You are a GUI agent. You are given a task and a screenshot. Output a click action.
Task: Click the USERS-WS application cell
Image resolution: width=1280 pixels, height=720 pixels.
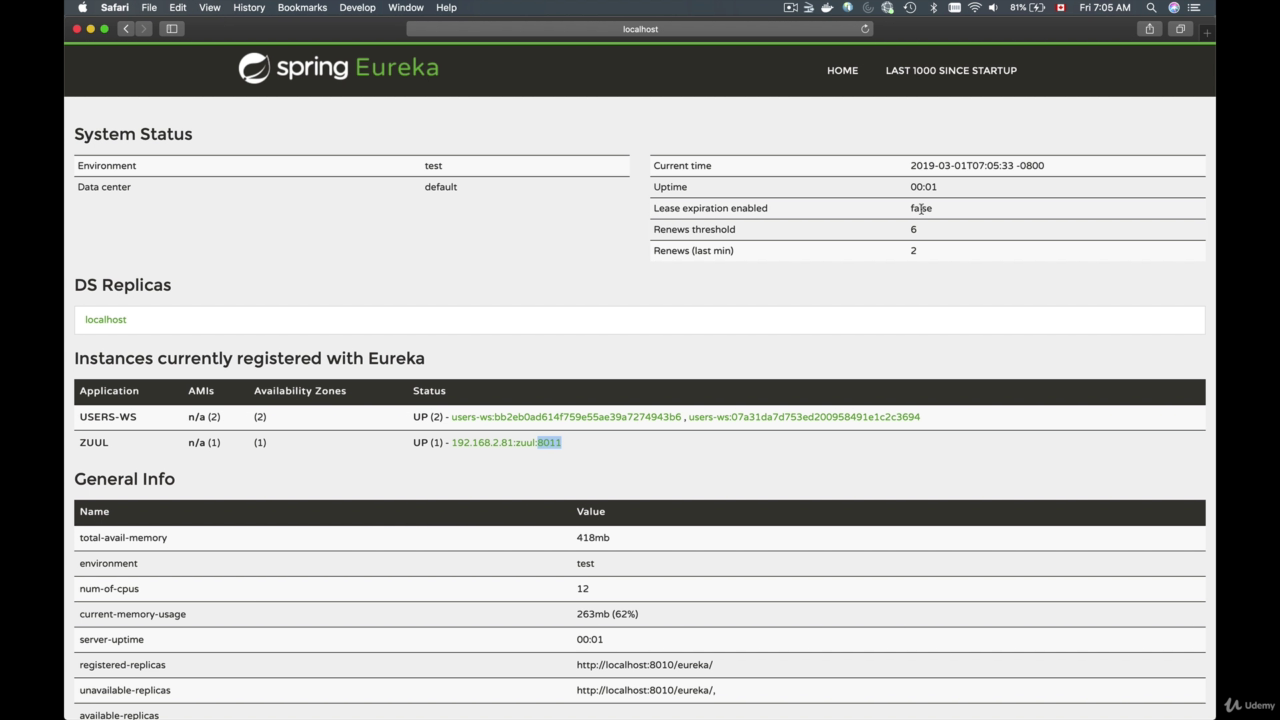pyautogui.click(x=108, y=417)
